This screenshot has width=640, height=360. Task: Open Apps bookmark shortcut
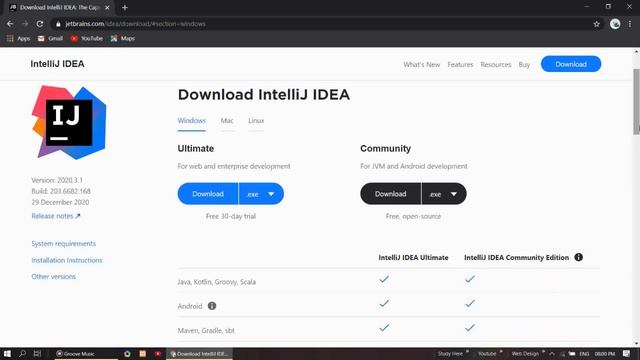click(x=18, y=38)
